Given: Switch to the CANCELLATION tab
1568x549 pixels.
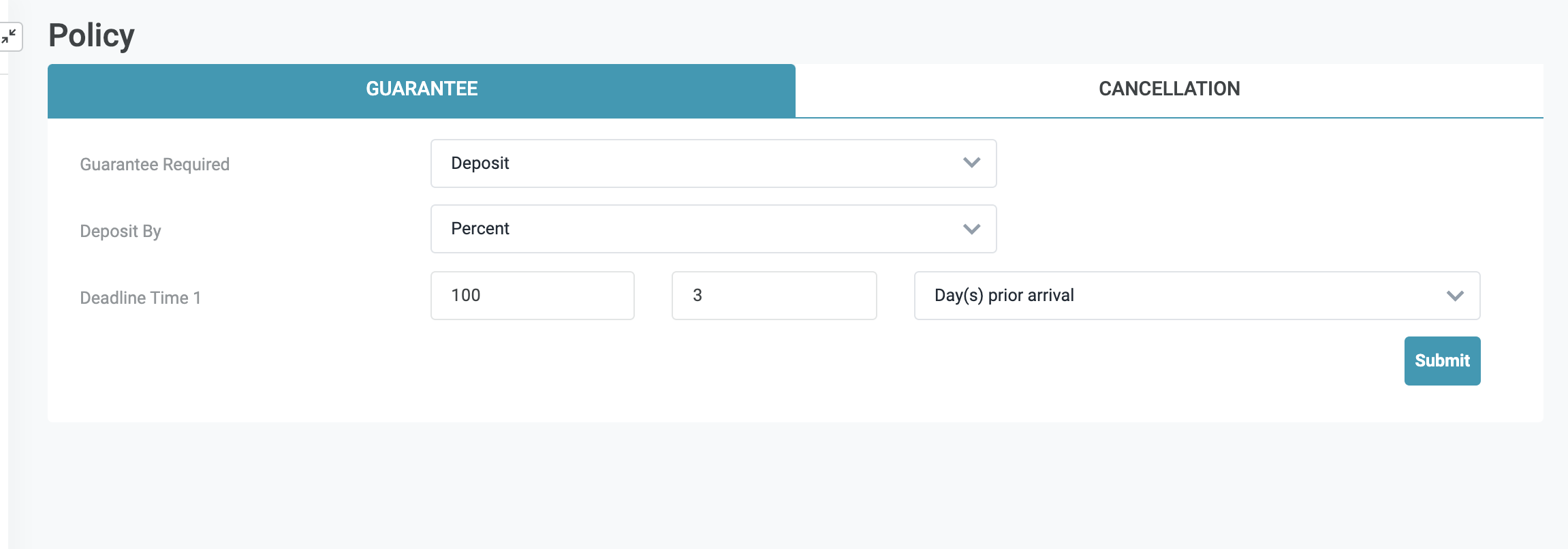Looking at the screenshot, I should pyautogui.click(x=1169, y=89).
